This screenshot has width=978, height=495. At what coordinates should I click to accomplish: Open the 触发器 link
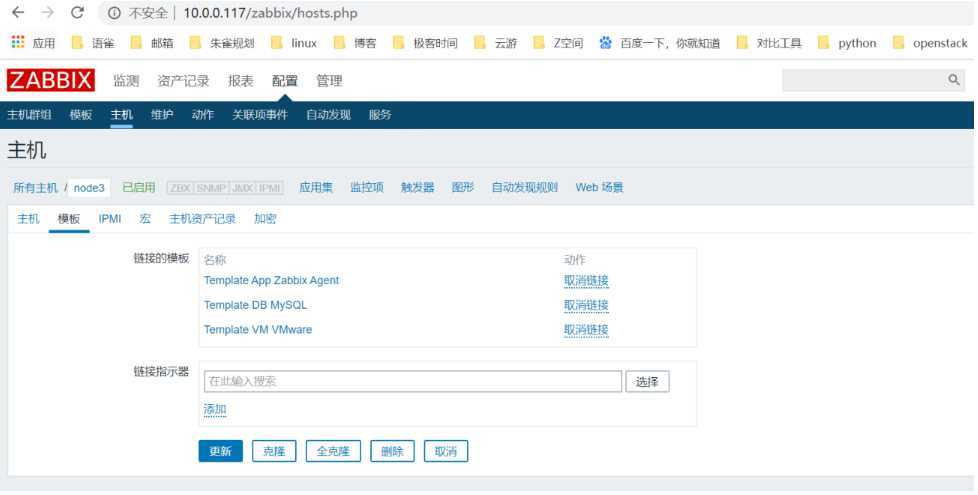(417, 187)
